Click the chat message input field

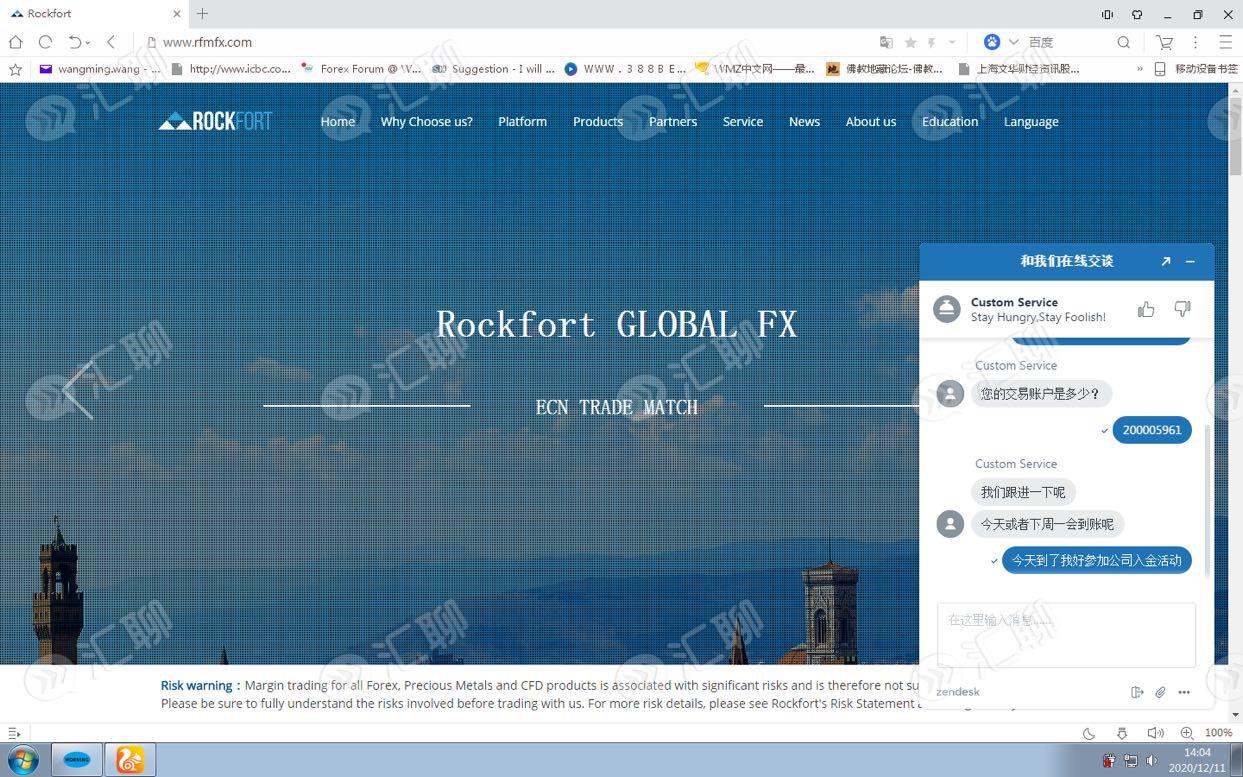click(x=1066, y=635)
